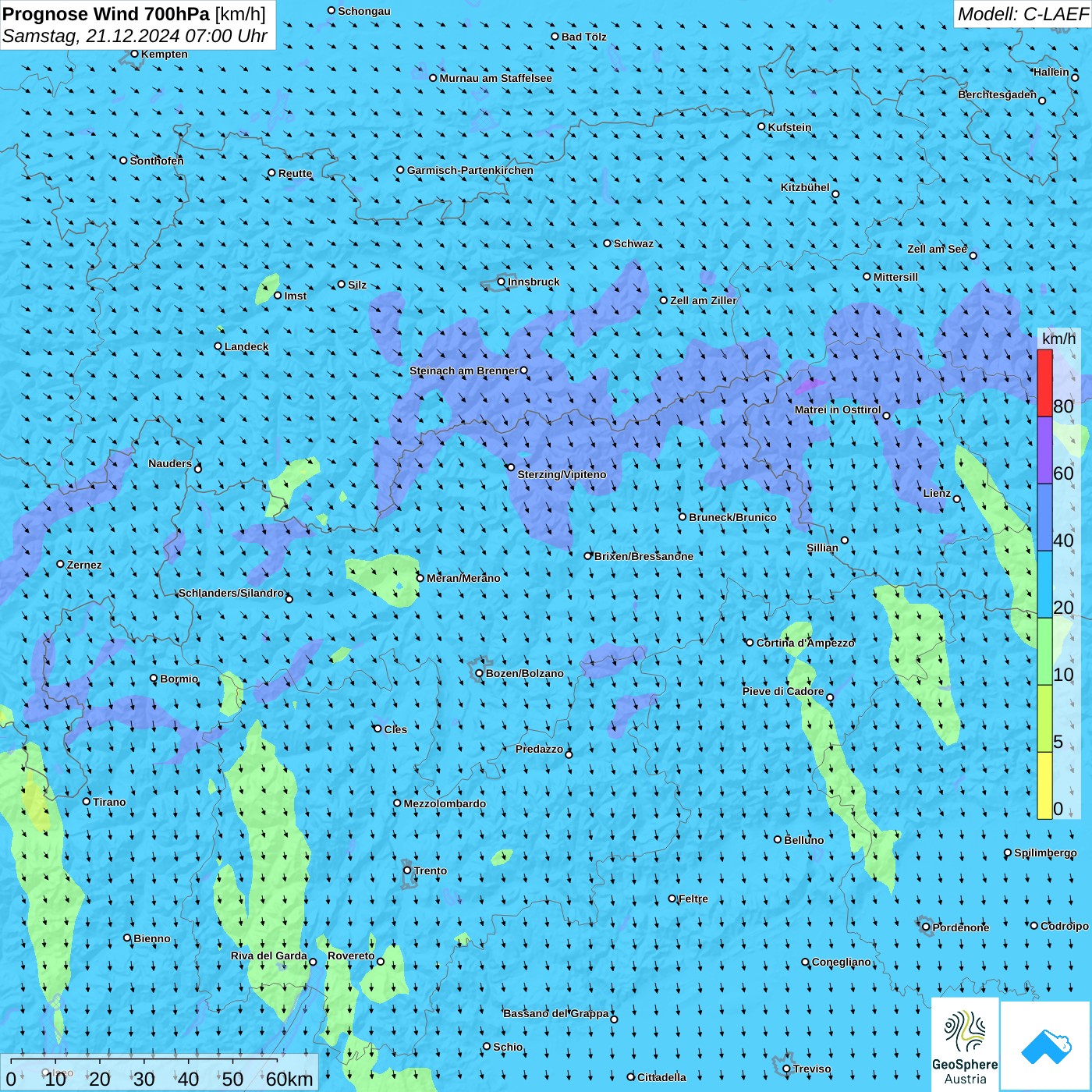This screenshot has width=1092, height=1092.
Task: Click the Feltre location dot
Action: pos(672,899)
